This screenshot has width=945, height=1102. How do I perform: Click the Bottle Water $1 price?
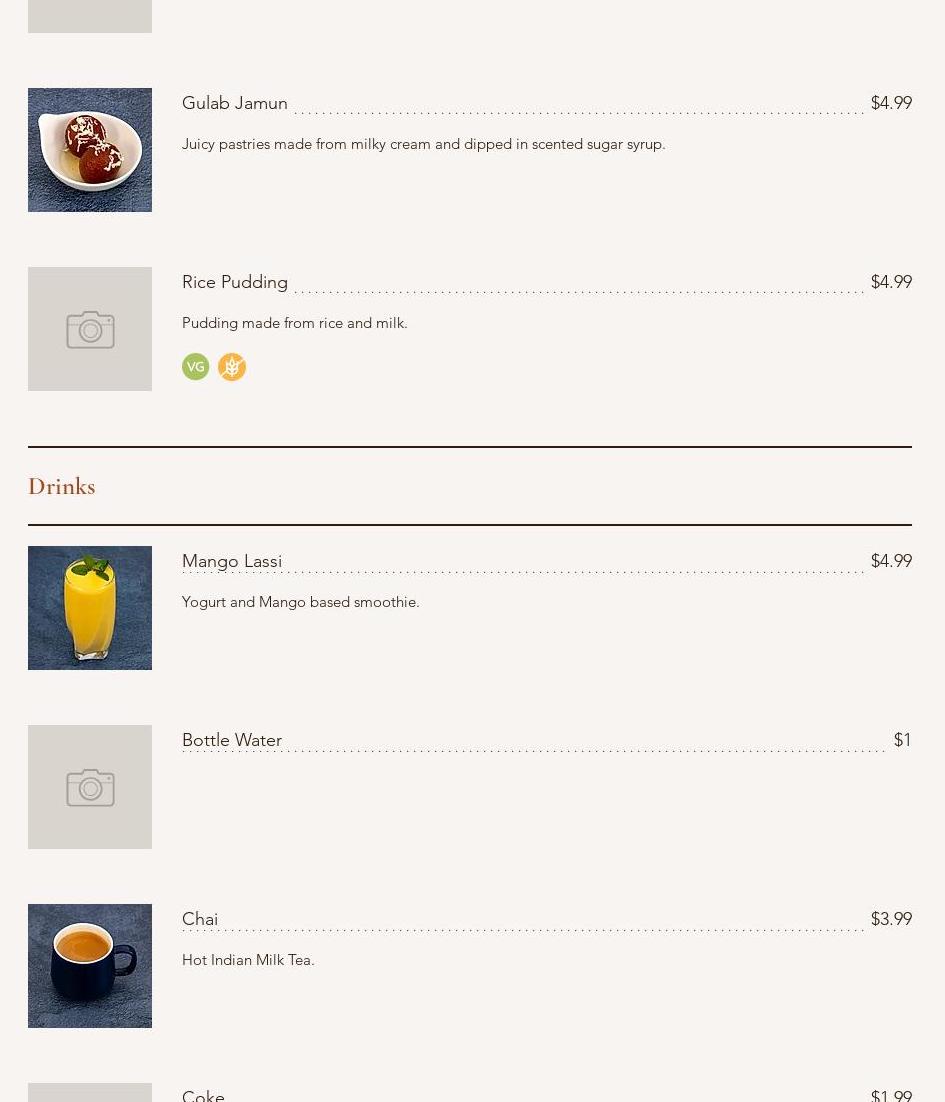click(902, 740)
